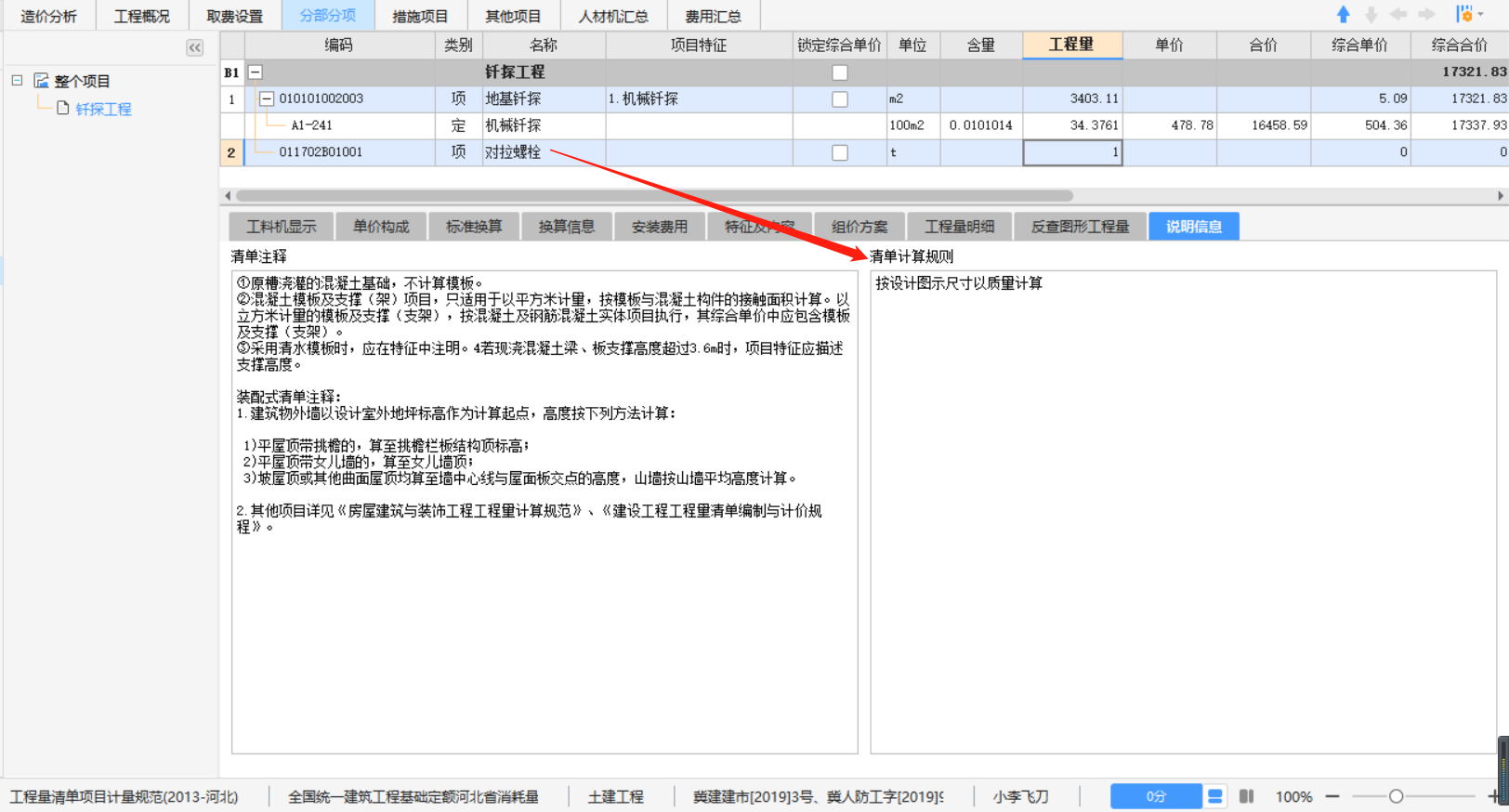
Task: Switch to the 标准换算 tab
Action: [x=474, y=227]
